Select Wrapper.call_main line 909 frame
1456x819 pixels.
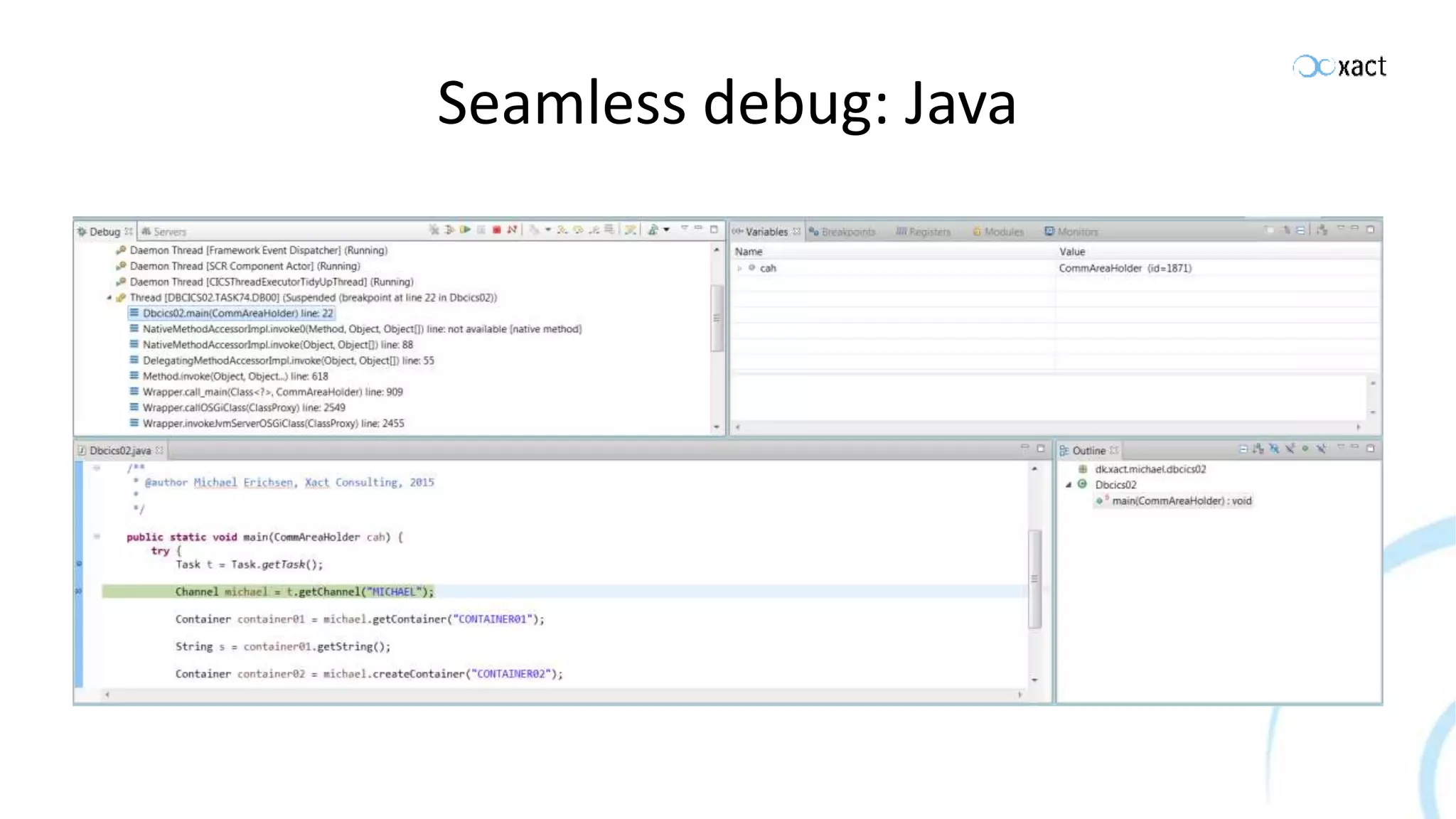(x=266, y=392)
